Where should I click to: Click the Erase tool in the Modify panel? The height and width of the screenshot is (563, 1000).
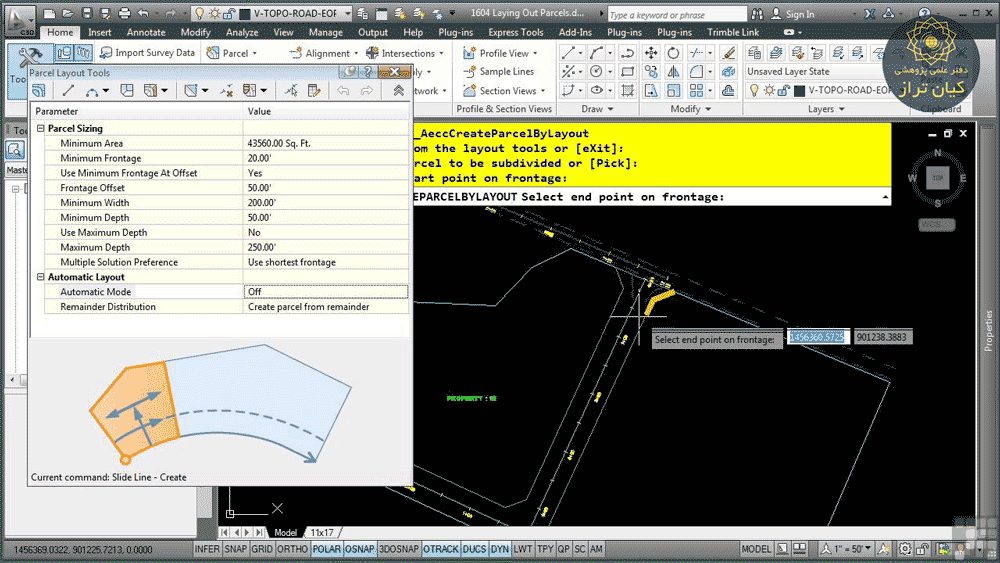728,53
